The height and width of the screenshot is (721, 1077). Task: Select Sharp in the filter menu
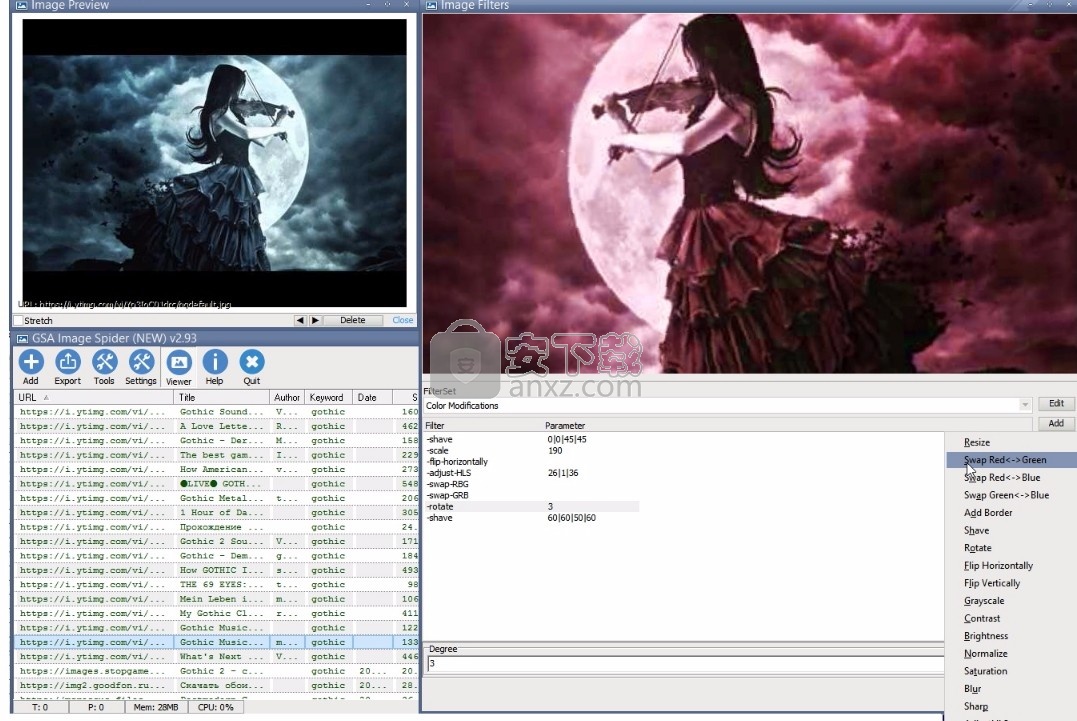[975, 707]
